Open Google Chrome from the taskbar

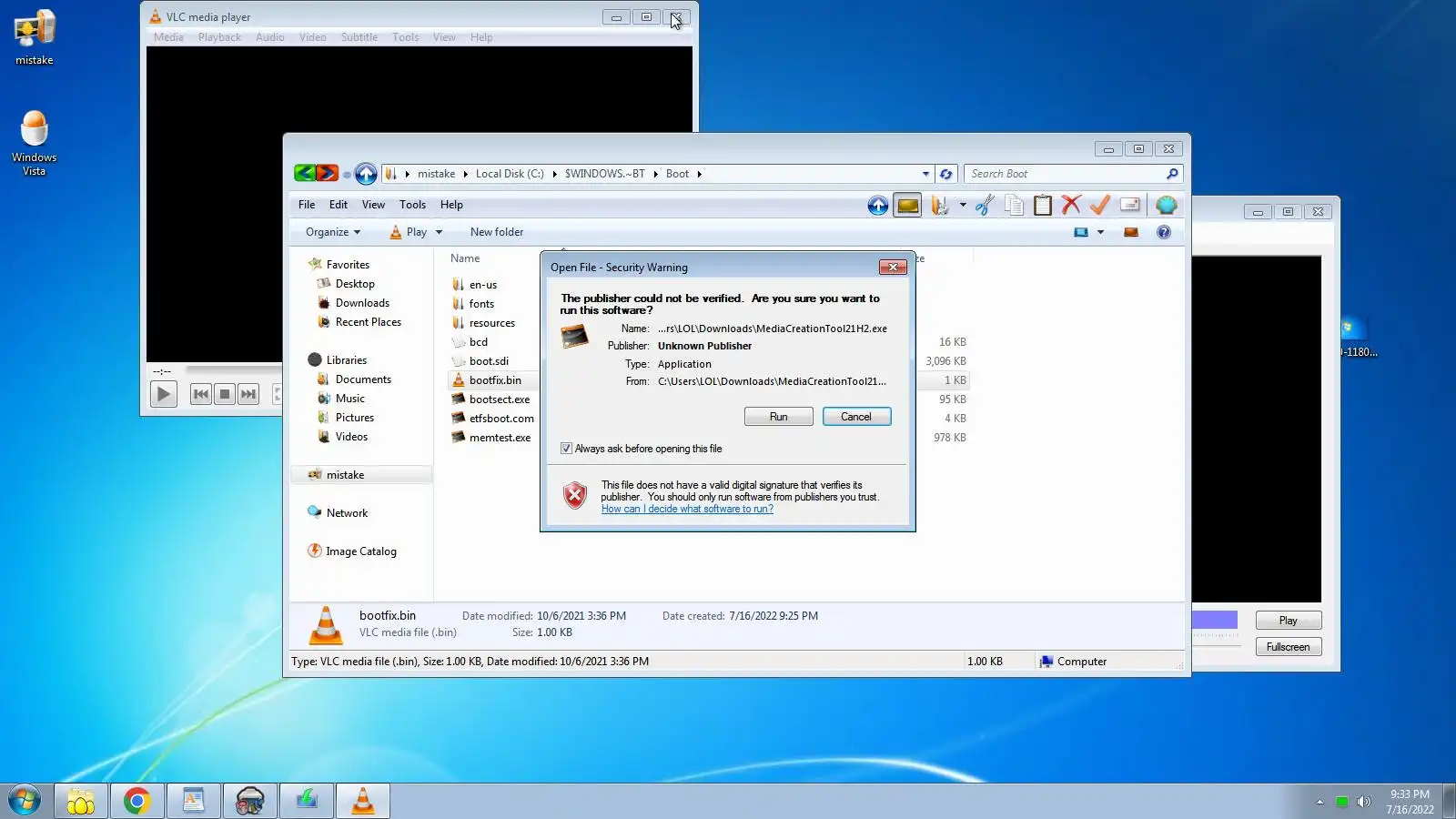137,801
